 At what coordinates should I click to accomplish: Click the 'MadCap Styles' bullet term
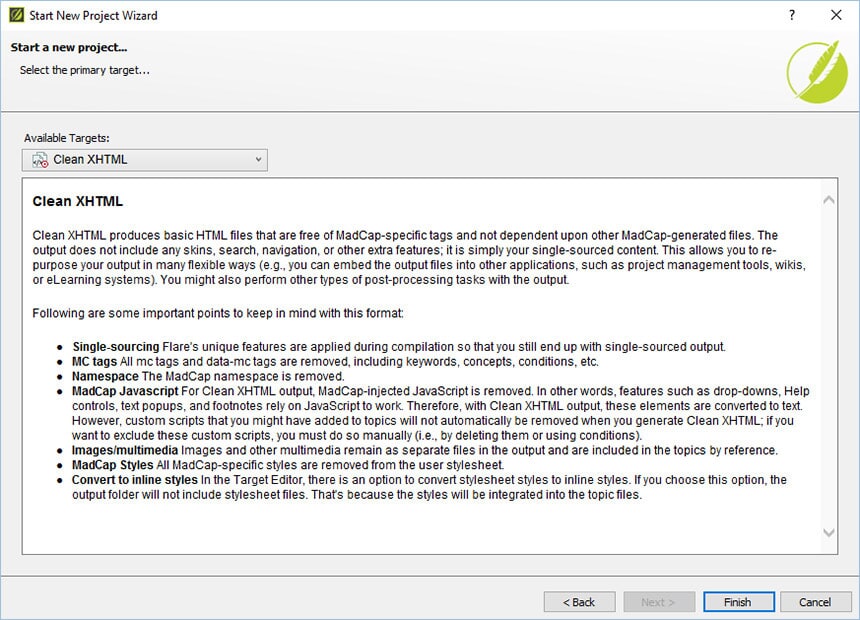click(x=112, y=465)
